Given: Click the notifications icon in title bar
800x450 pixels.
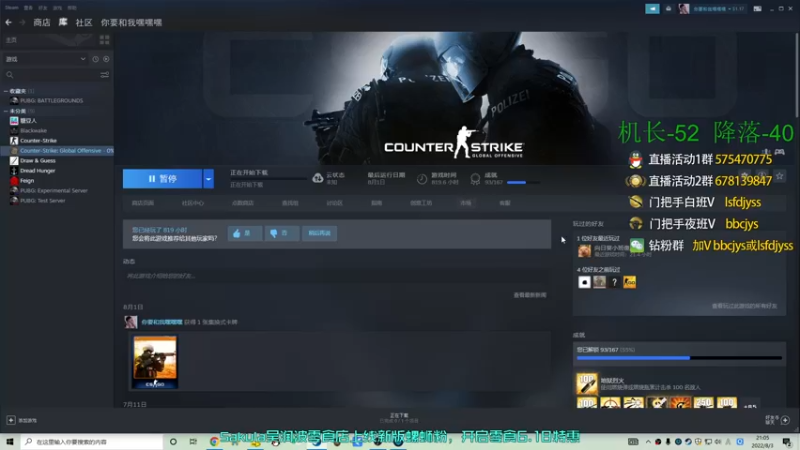Looking at the screenshot, I should pyautogui.click(x=668, y=9).
